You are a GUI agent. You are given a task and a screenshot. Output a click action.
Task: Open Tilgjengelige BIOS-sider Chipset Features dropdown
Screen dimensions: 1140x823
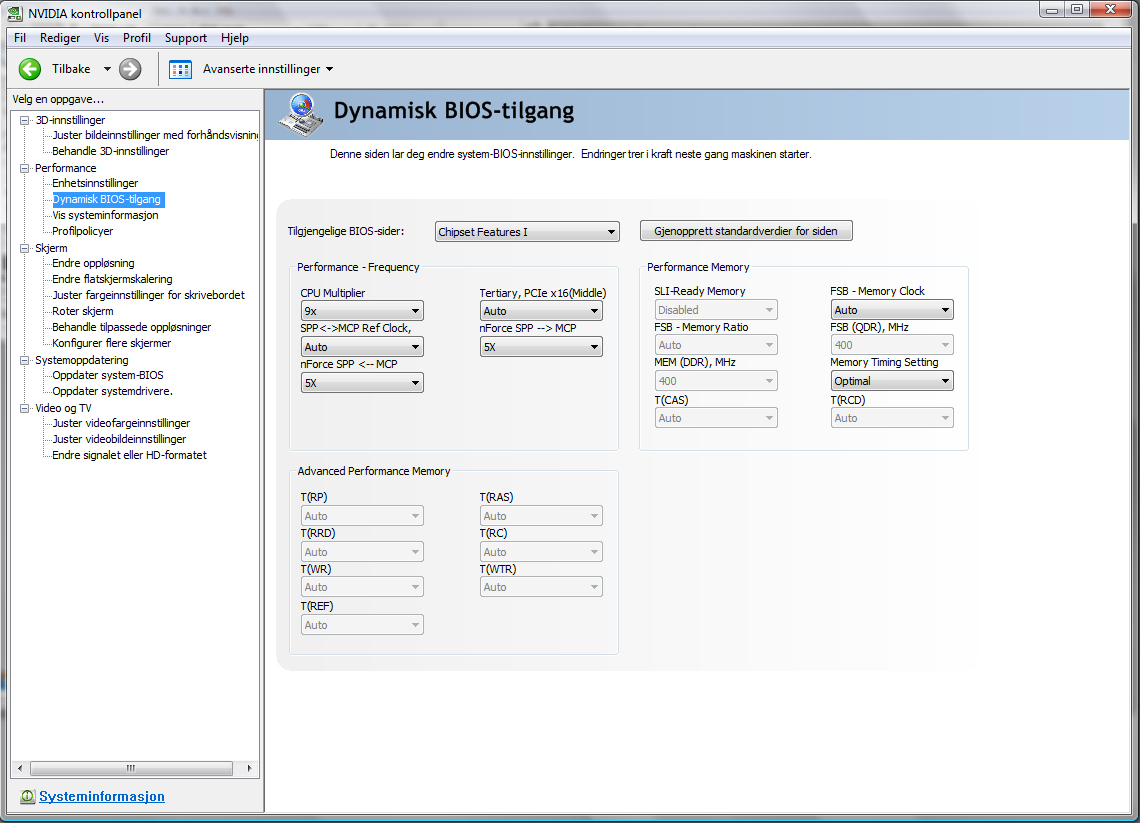click(527, 232)
